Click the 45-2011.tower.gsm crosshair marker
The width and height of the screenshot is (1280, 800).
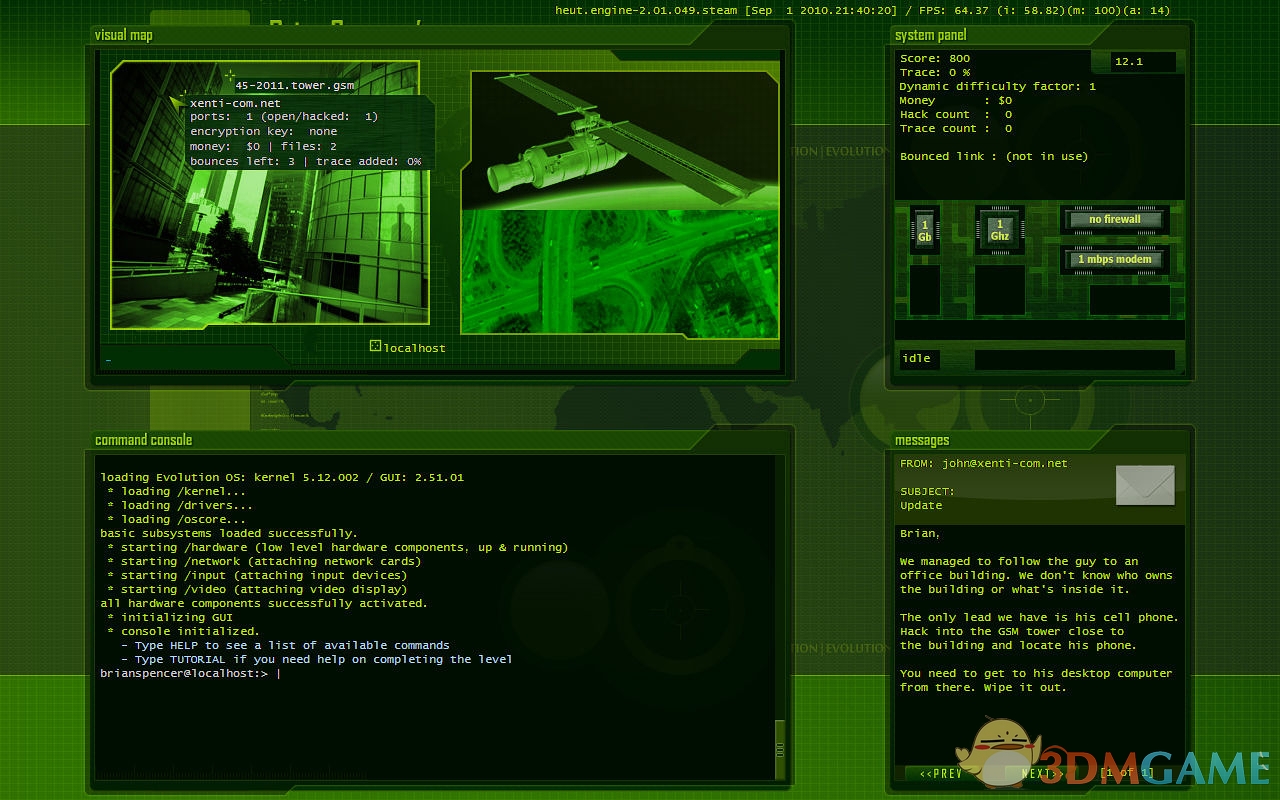(230, 76)
